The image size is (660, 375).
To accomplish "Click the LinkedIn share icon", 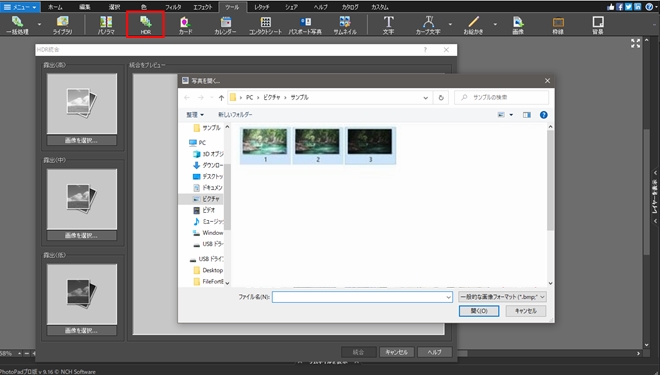I will tap(637, 7).
